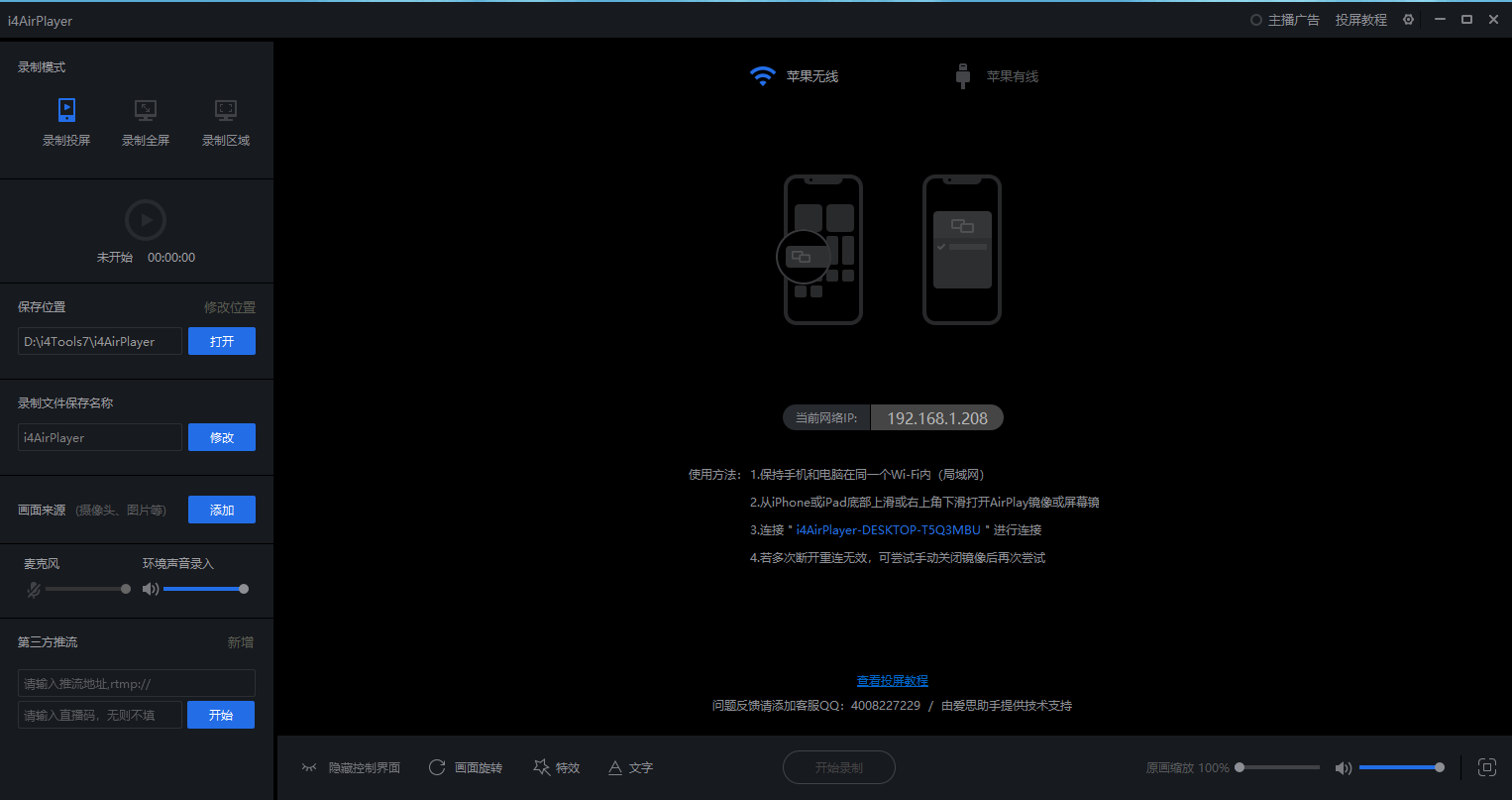
Task: Close the i4AirPlayer window
Action: click(x=1493, y=20)
